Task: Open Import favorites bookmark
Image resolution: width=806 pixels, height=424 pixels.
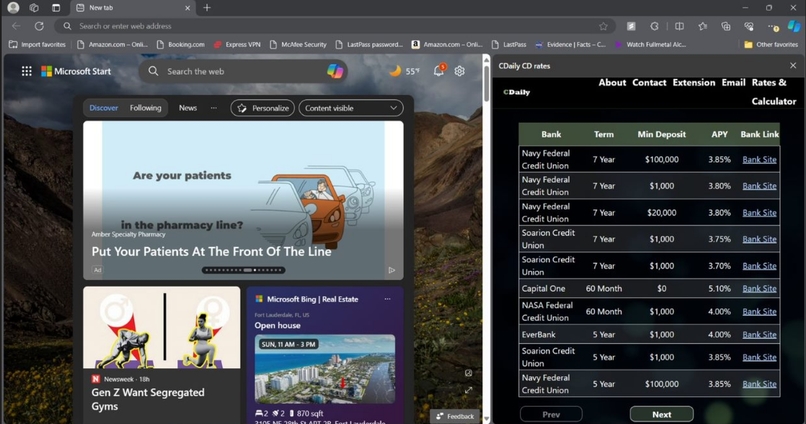Action: coord(38,45)
